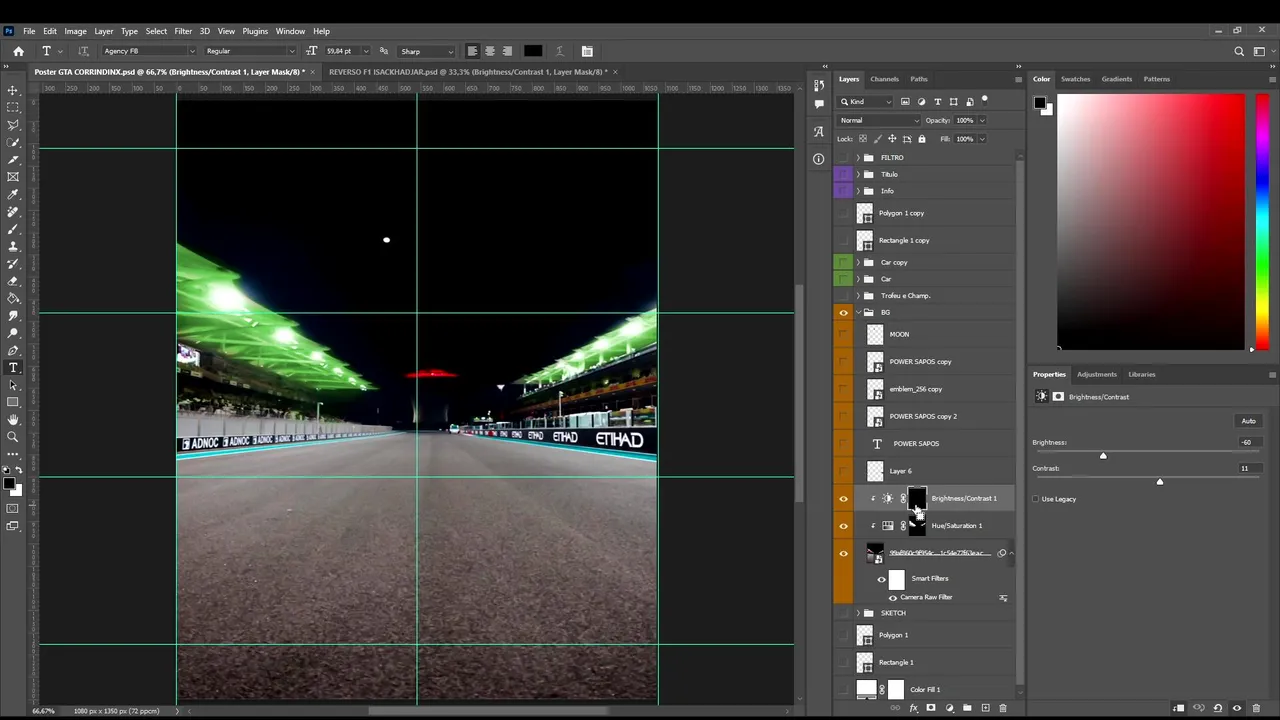Switch to the Swatches tab
1280x720 pixels.
(1075, 79)
